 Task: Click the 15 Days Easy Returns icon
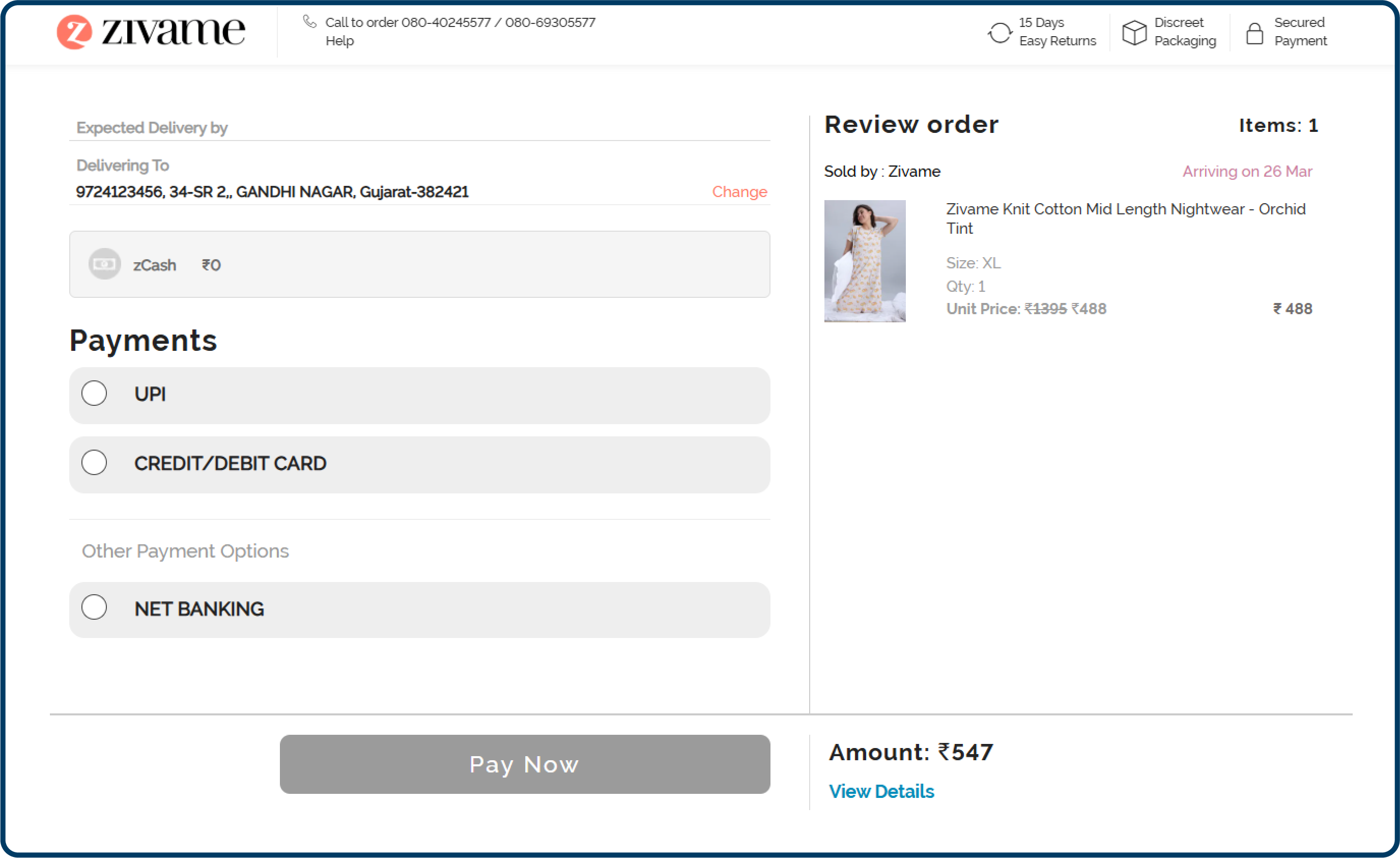(x=1001, y=33)
